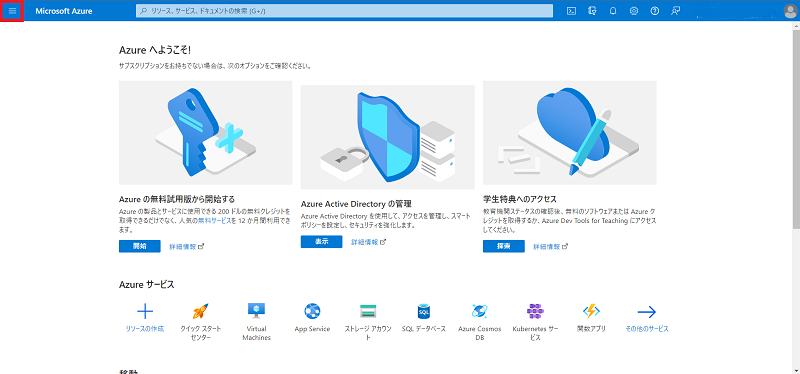The height and width of the screenshot is (374, 800).
Task: Open the feedback icon in header
Action: [x=676, y=11]
